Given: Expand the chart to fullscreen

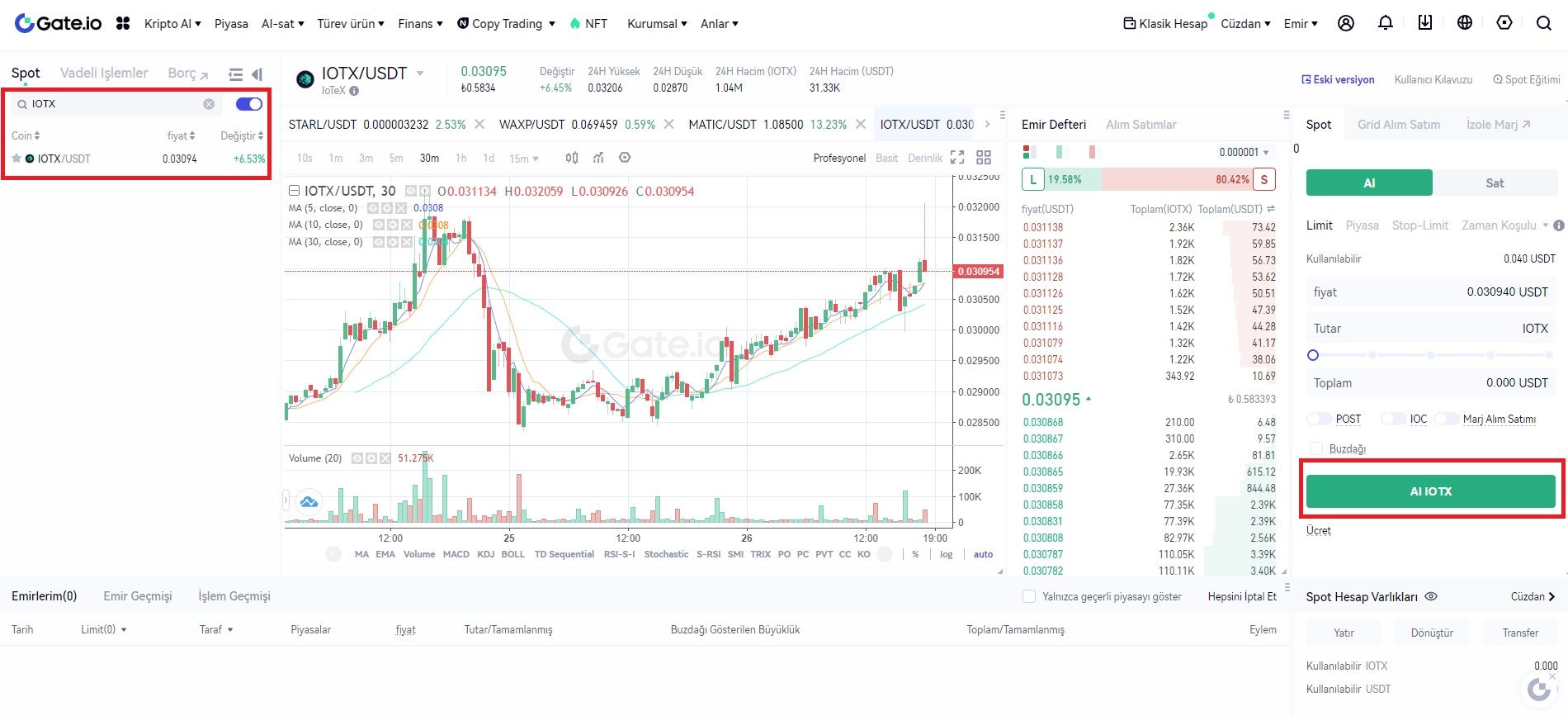Looking at the screenshot, I should (957, 158).
